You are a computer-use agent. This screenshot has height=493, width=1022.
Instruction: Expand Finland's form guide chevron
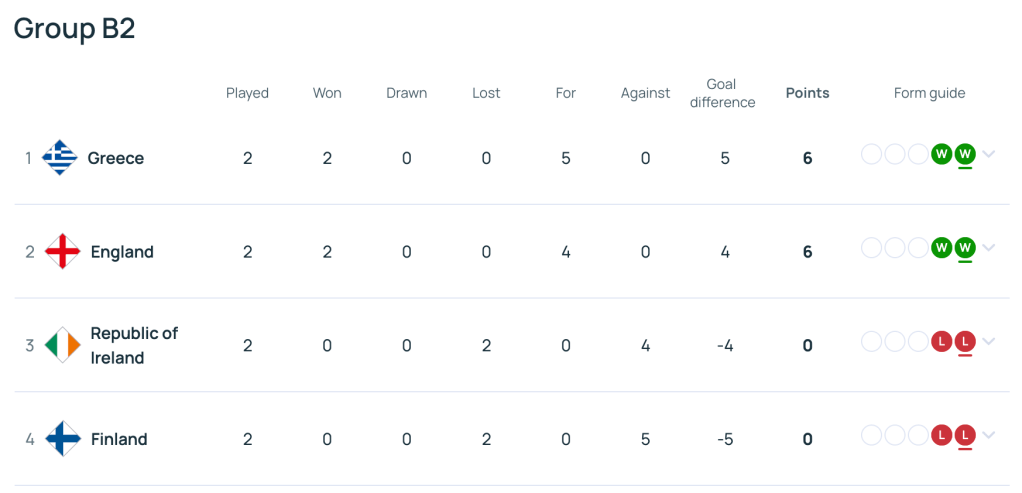pos(989,435)
